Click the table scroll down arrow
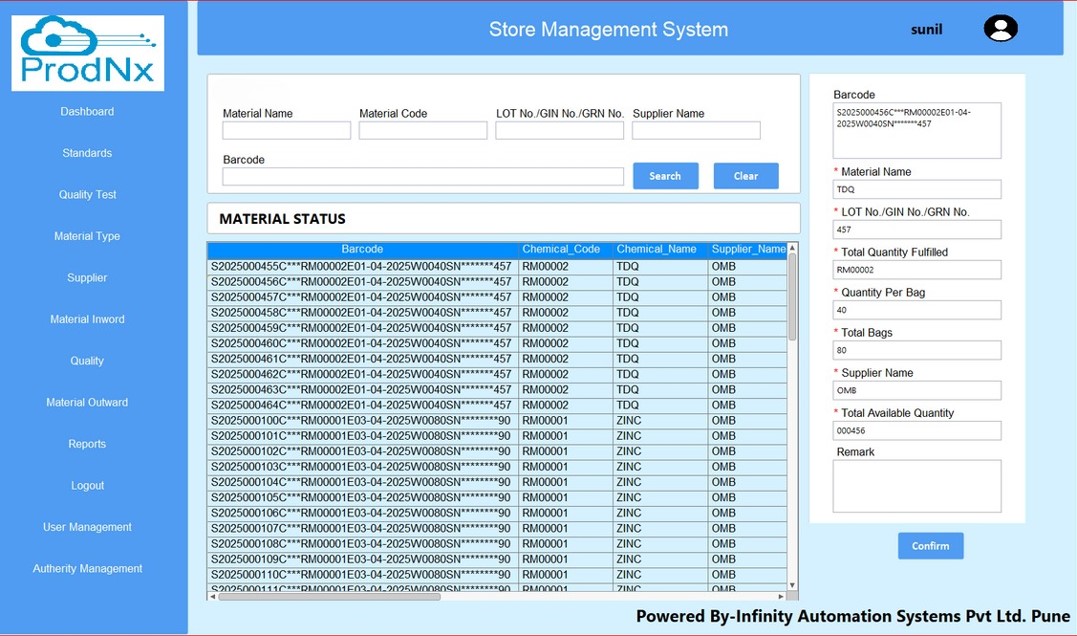 click(792, 585)
